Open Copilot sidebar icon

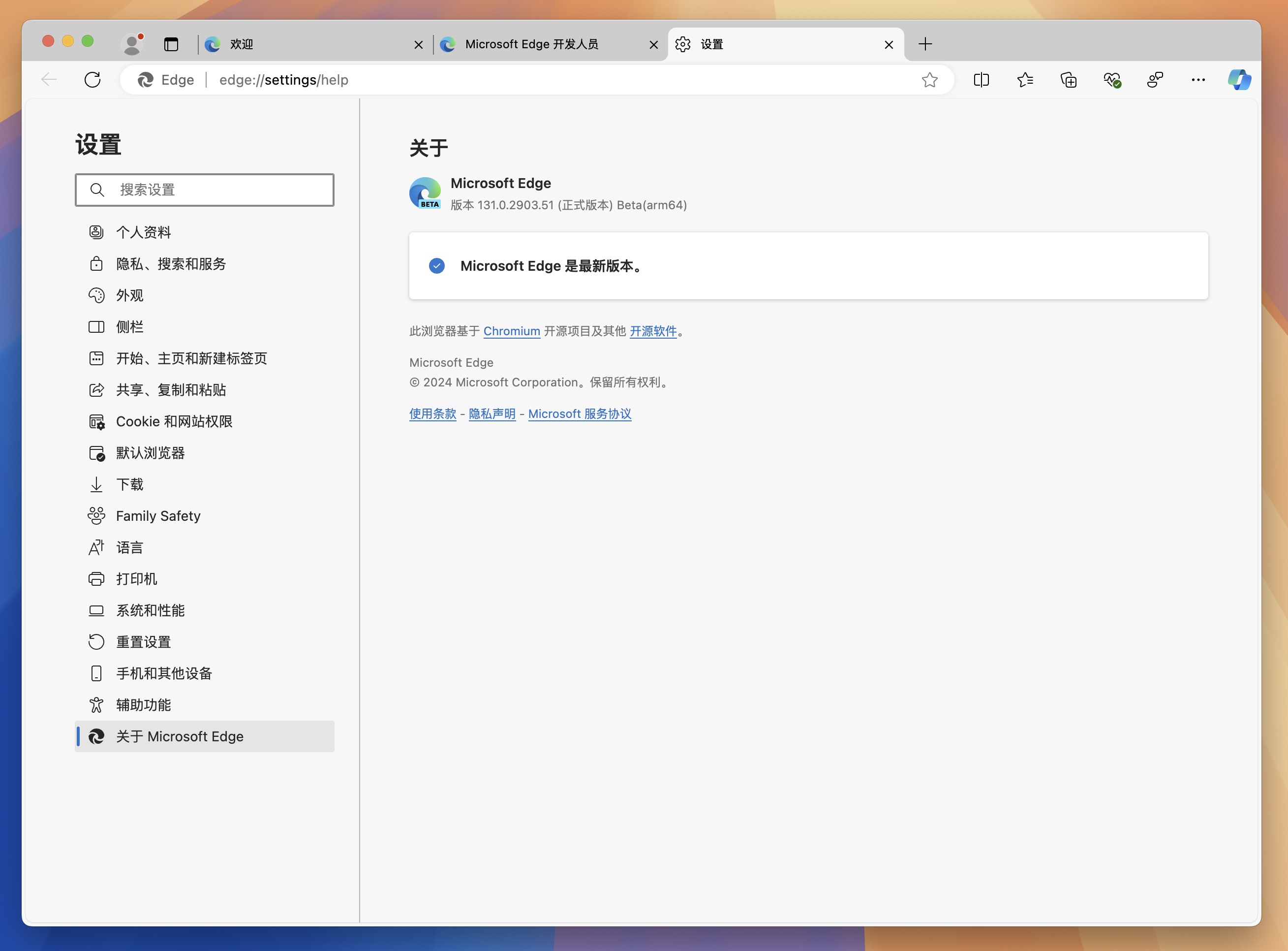coord(1239,79)
